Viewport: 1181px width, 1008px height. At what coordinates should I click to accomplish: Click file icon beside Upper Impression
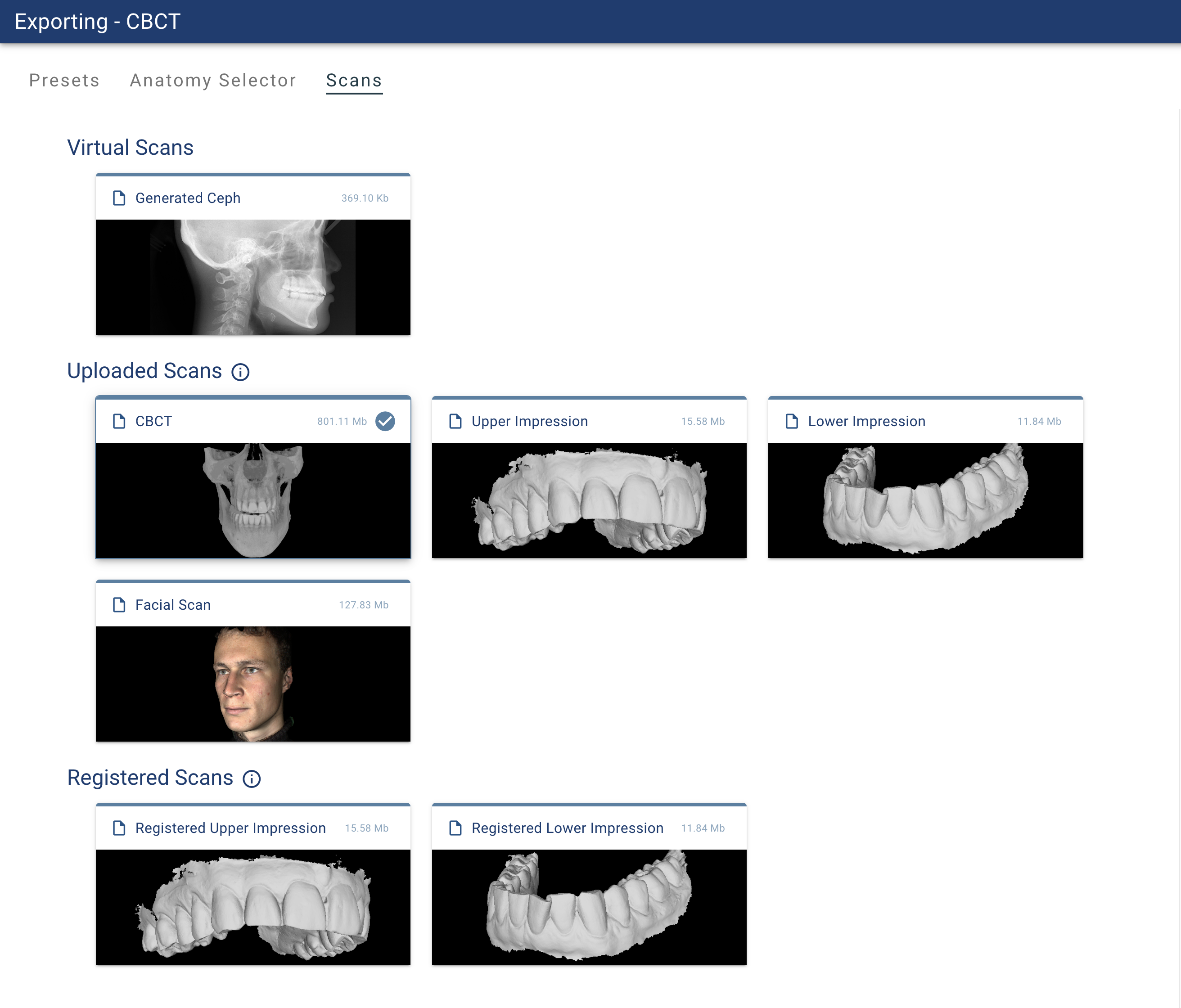click(455, 422)
